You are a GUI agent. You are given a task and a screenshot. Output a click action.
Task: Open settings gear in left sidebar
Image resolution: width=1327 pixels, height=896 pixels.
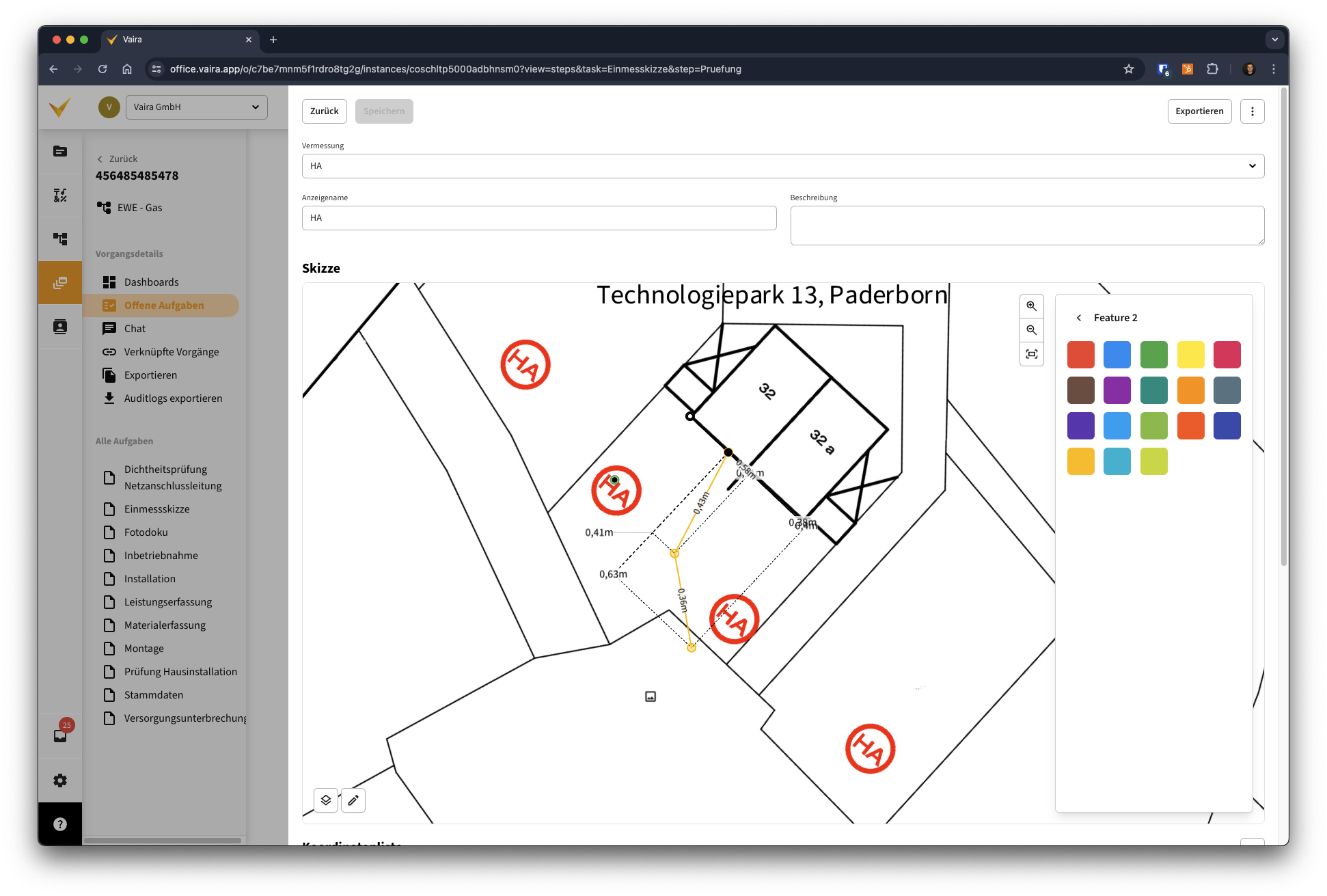[60, 780]
